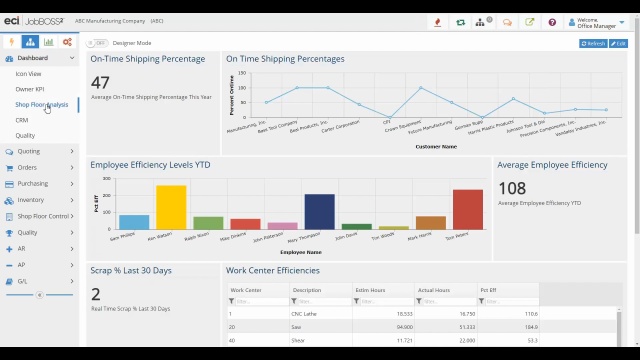Click the Shop Floor Control icon

click(x=9, y=217)
